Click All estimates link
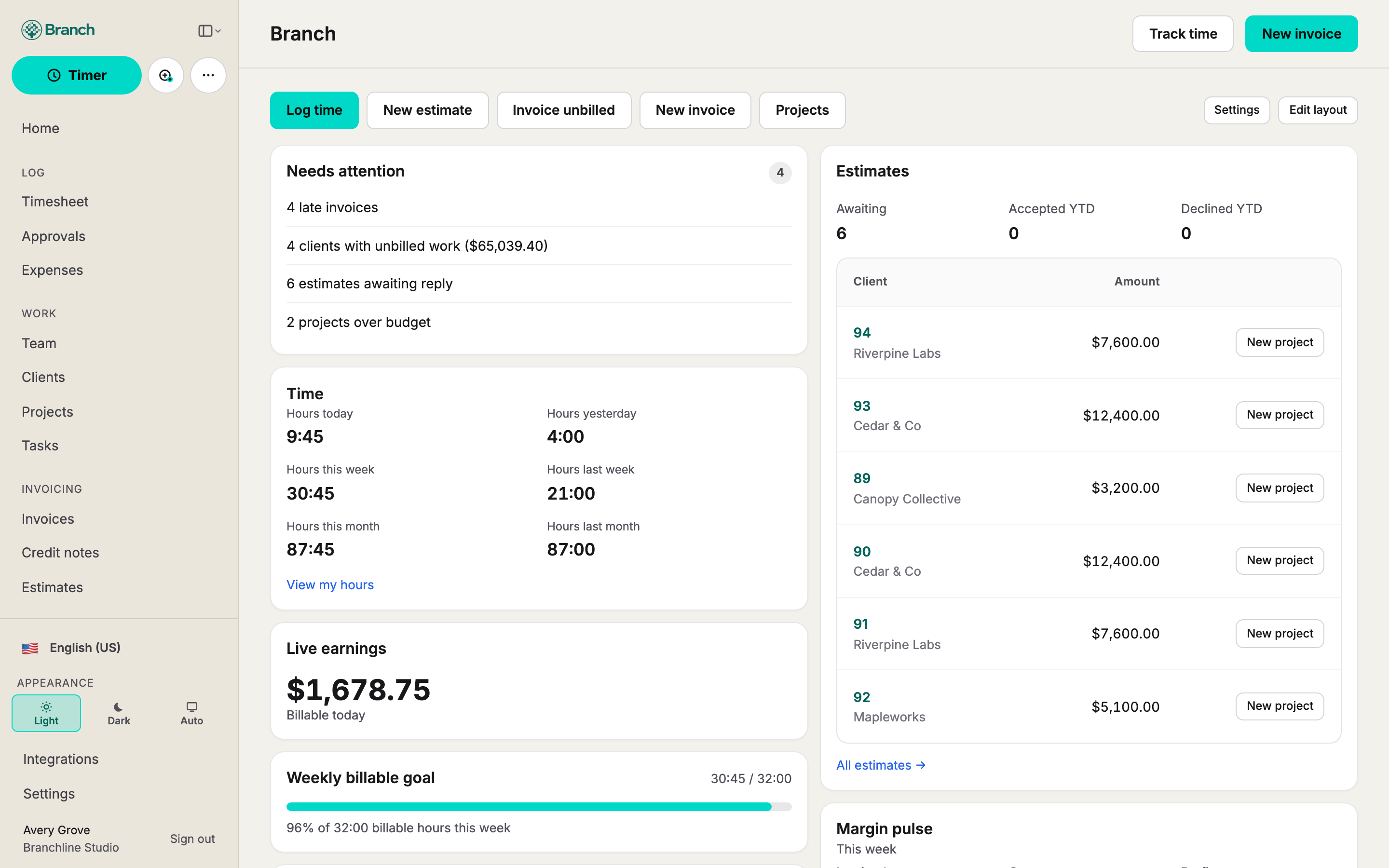The width and height of the screenshot is (1389, 868). [x=881, y=765]
